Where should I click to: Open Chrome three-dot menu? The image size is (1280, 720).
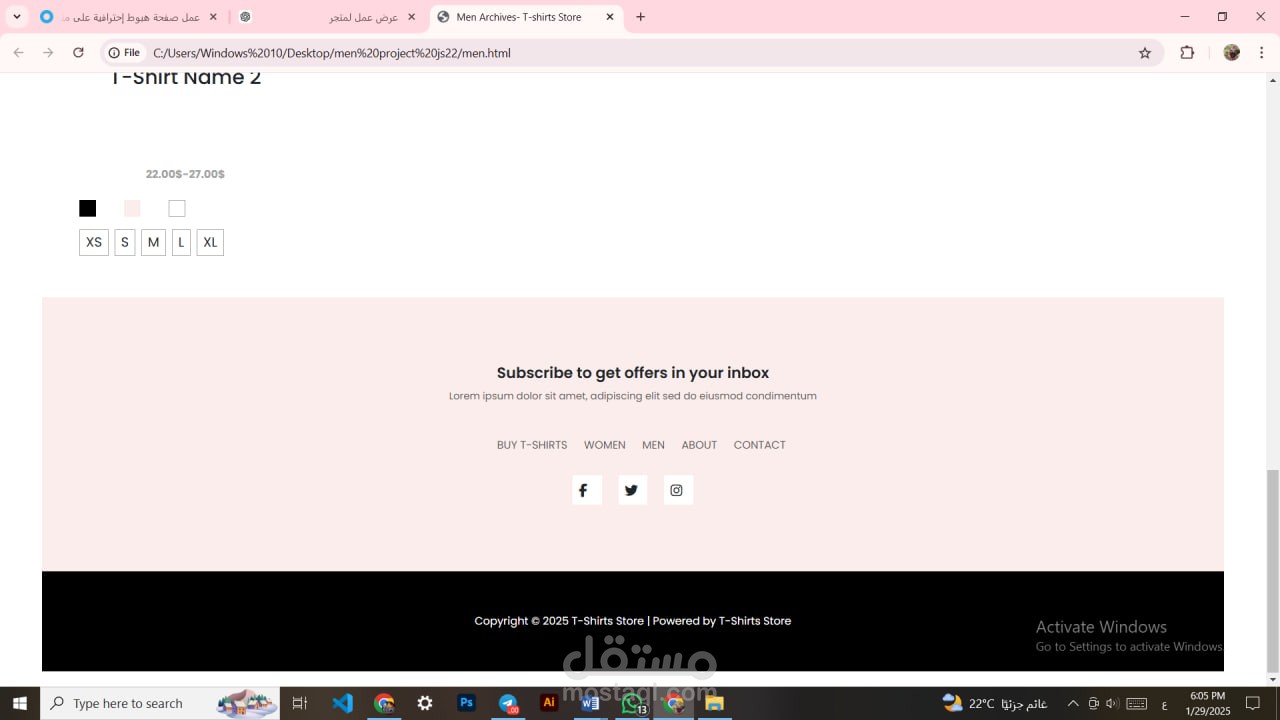pos(1262,53)
